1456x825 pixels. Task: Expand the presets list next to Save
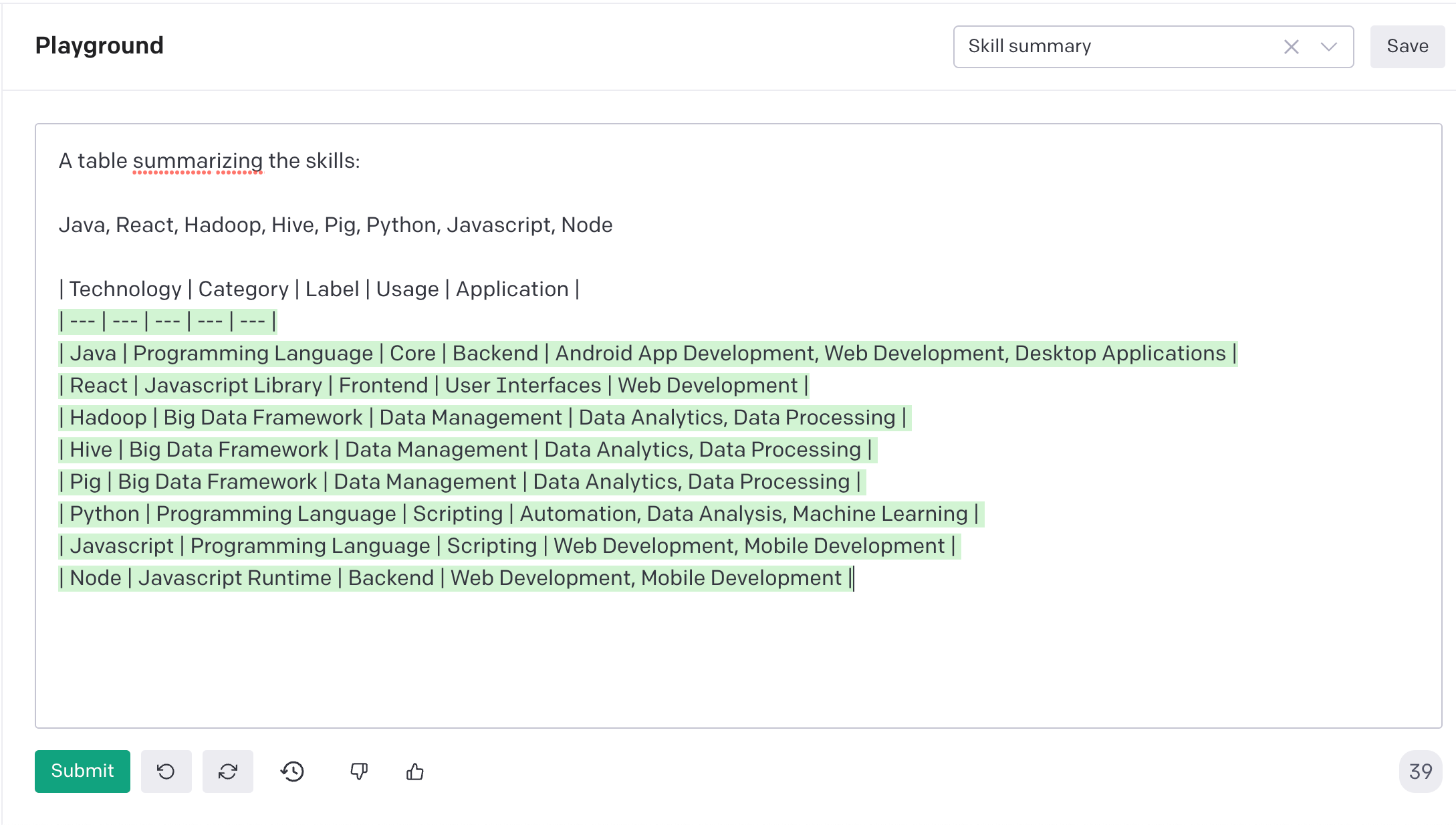[x=1330, y=46]
